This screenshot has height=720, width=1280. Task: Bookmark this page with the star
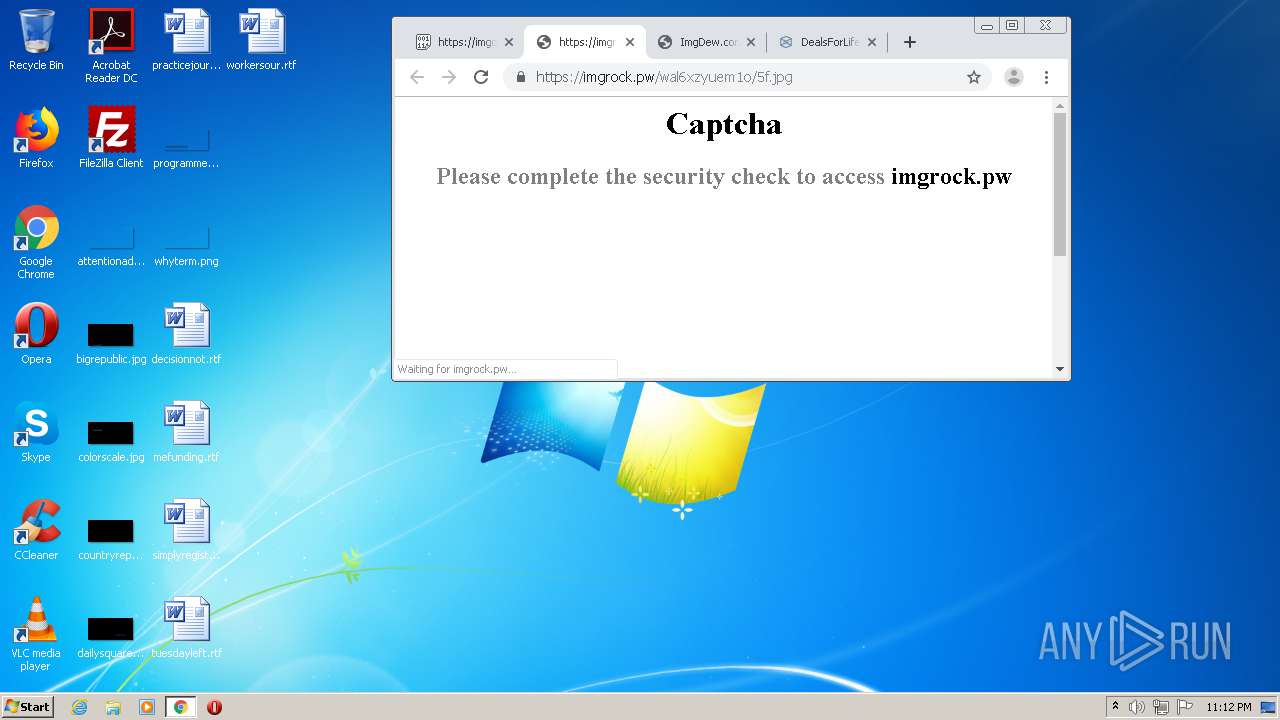[x=973, y=77]
